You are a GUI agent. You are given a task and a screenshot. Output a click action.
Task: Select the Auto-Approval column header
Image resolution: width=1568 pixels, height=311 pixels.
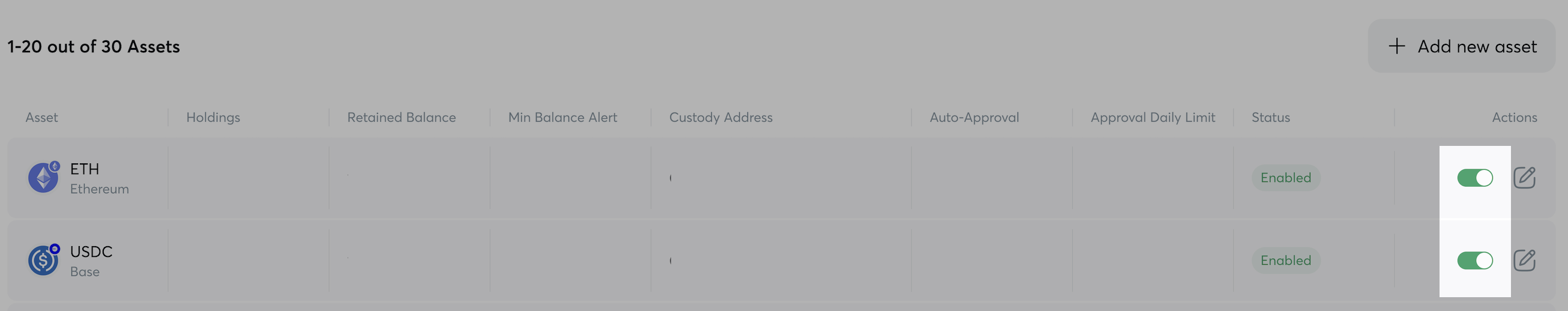tap(974, 118)
